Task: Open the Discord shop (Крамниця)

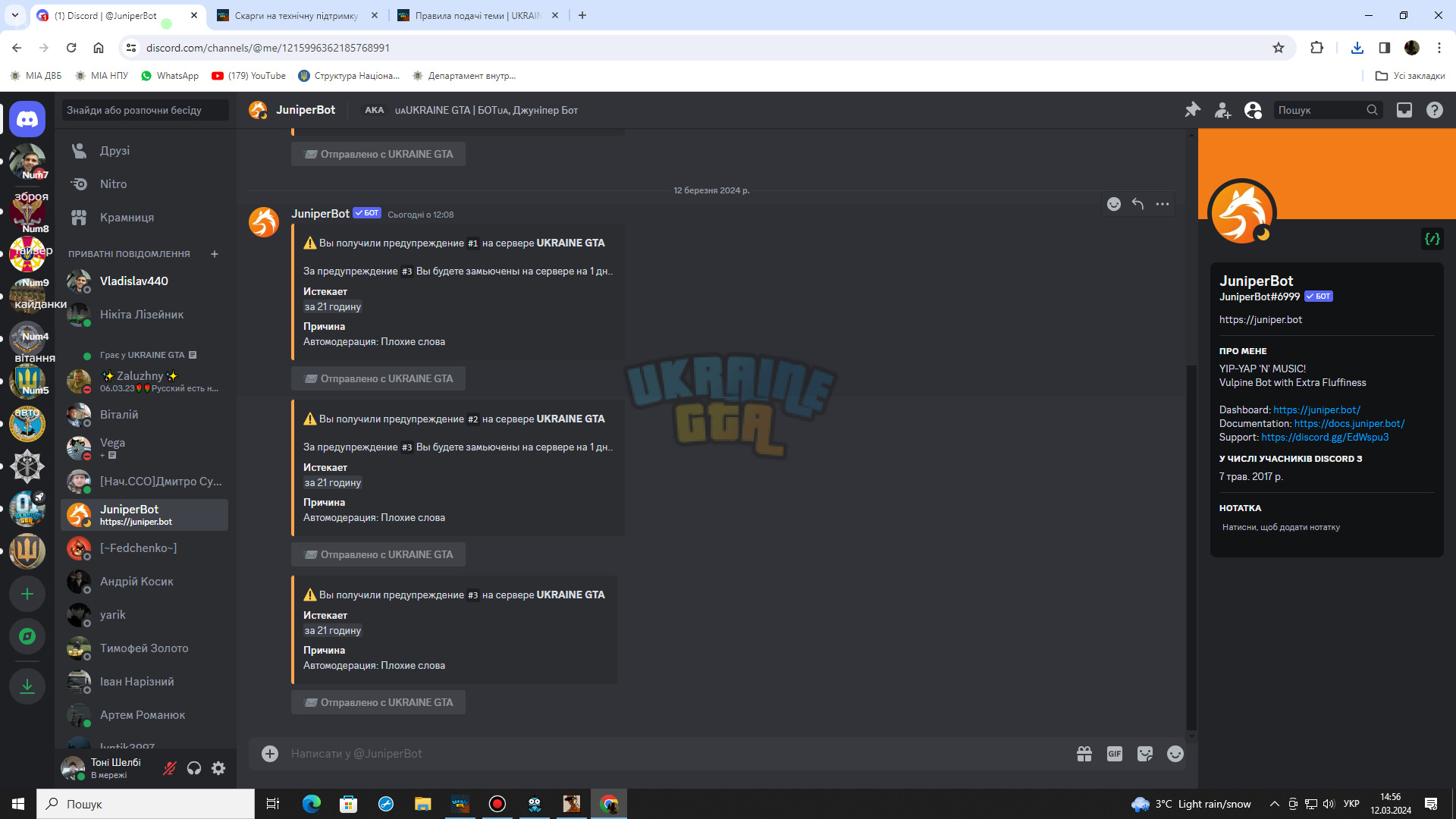Action: [144, 218]
